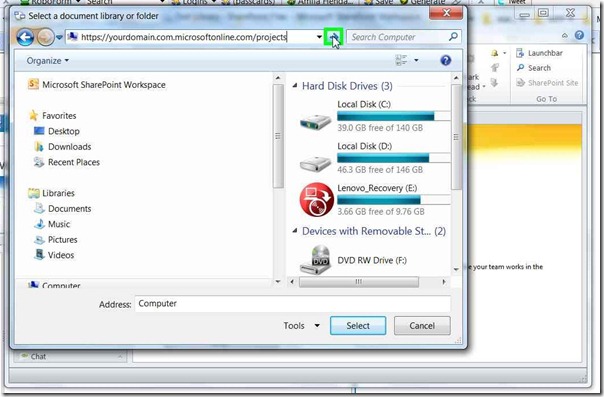The image size is (604, 397).
Task: Open the Documents library
Action: pos(63,209)
